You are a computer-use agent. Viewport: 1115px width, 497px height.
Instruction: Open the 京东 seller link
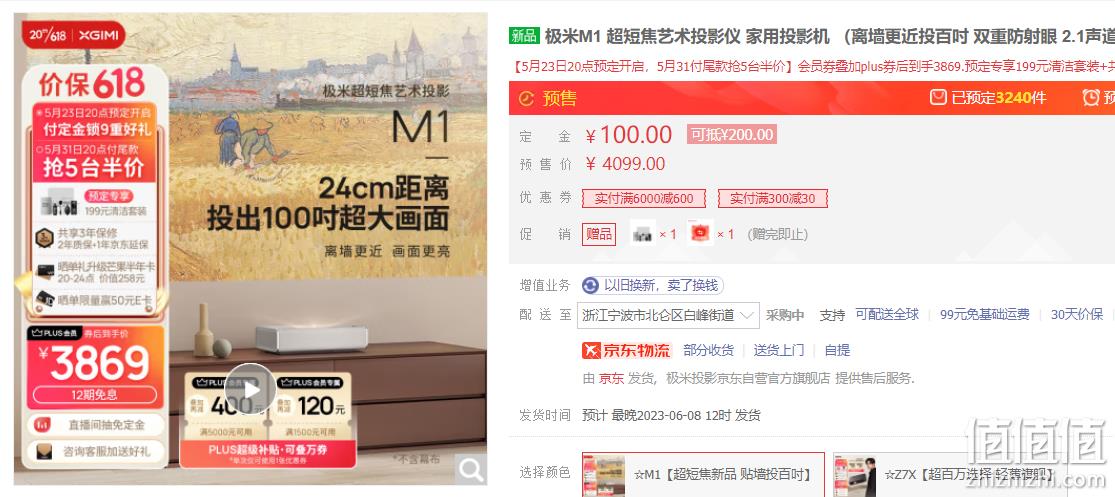pyautogui.click(x=611, y=378)
